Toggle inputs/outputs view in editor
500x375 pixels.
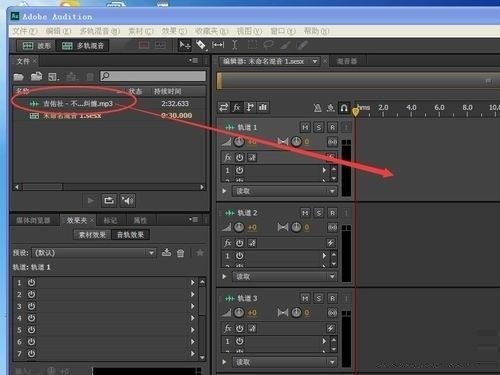coord(224,107)
